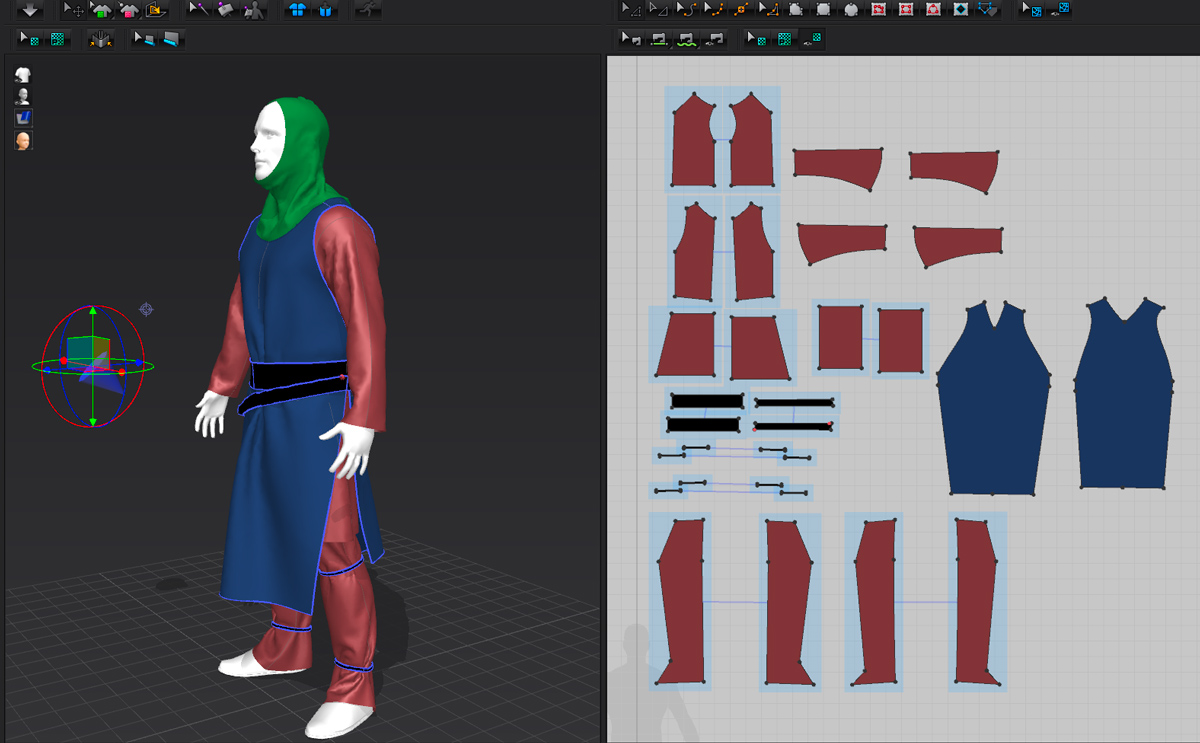Viewport: 1200px width, 743px height.
Task: Open the garment render style blue fabric menu
Action: (23, 118)
